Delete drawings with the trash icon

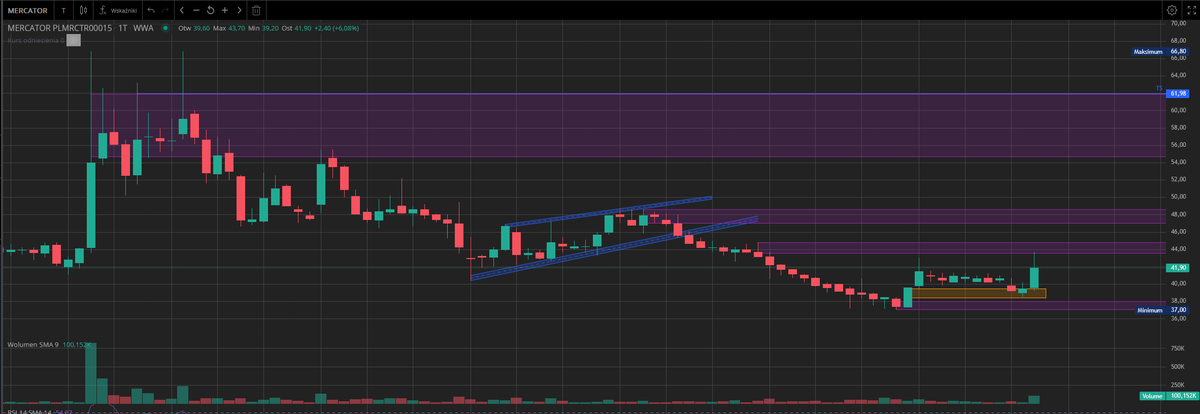click(x=256, y=10)
